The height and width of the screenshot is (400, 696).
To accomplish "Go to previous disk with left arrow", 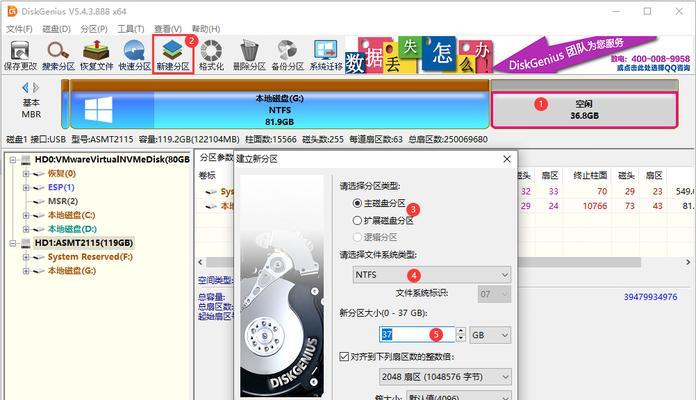I will click(x=25, y=87).
